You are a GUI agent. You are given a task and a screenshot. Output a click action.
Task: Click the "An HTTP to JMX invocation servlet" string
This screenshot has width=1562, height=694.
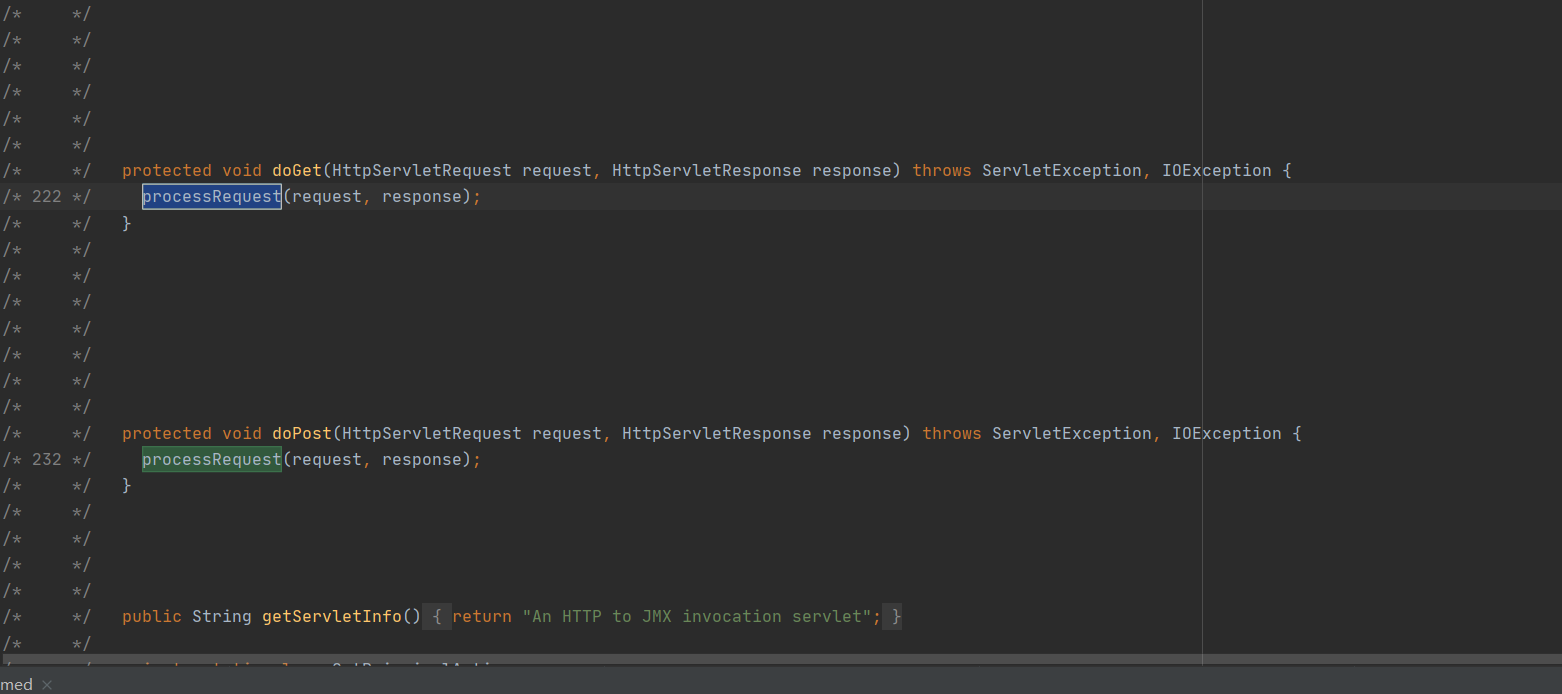tap(696, 617)
